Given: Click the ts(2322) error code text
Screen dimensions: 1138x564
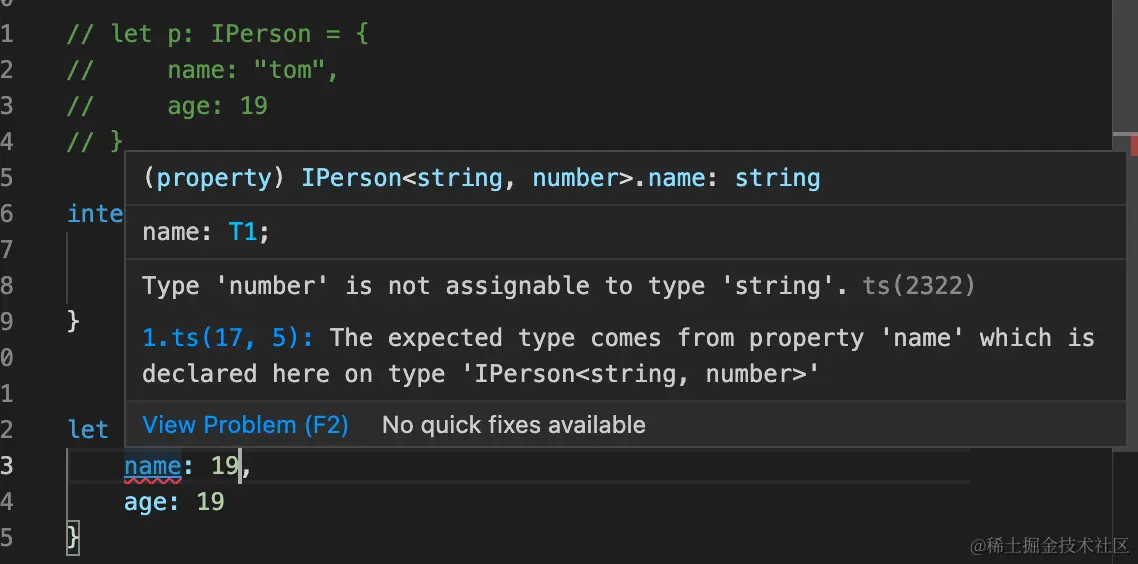Looking at the screenshot, I should pos(918,286).
